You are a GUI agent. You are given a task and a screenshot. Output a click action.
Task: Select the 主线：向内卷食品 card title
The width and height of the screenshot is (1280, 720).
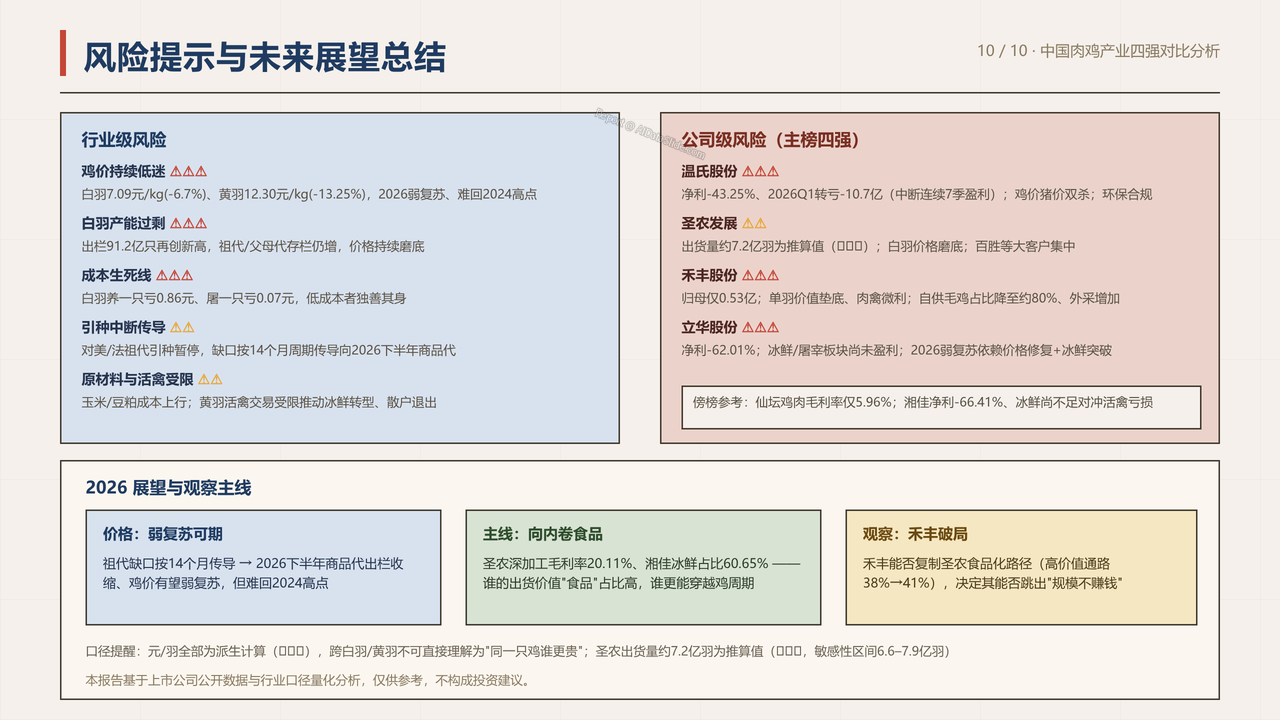pyautogui.click(x=543, y=534)
